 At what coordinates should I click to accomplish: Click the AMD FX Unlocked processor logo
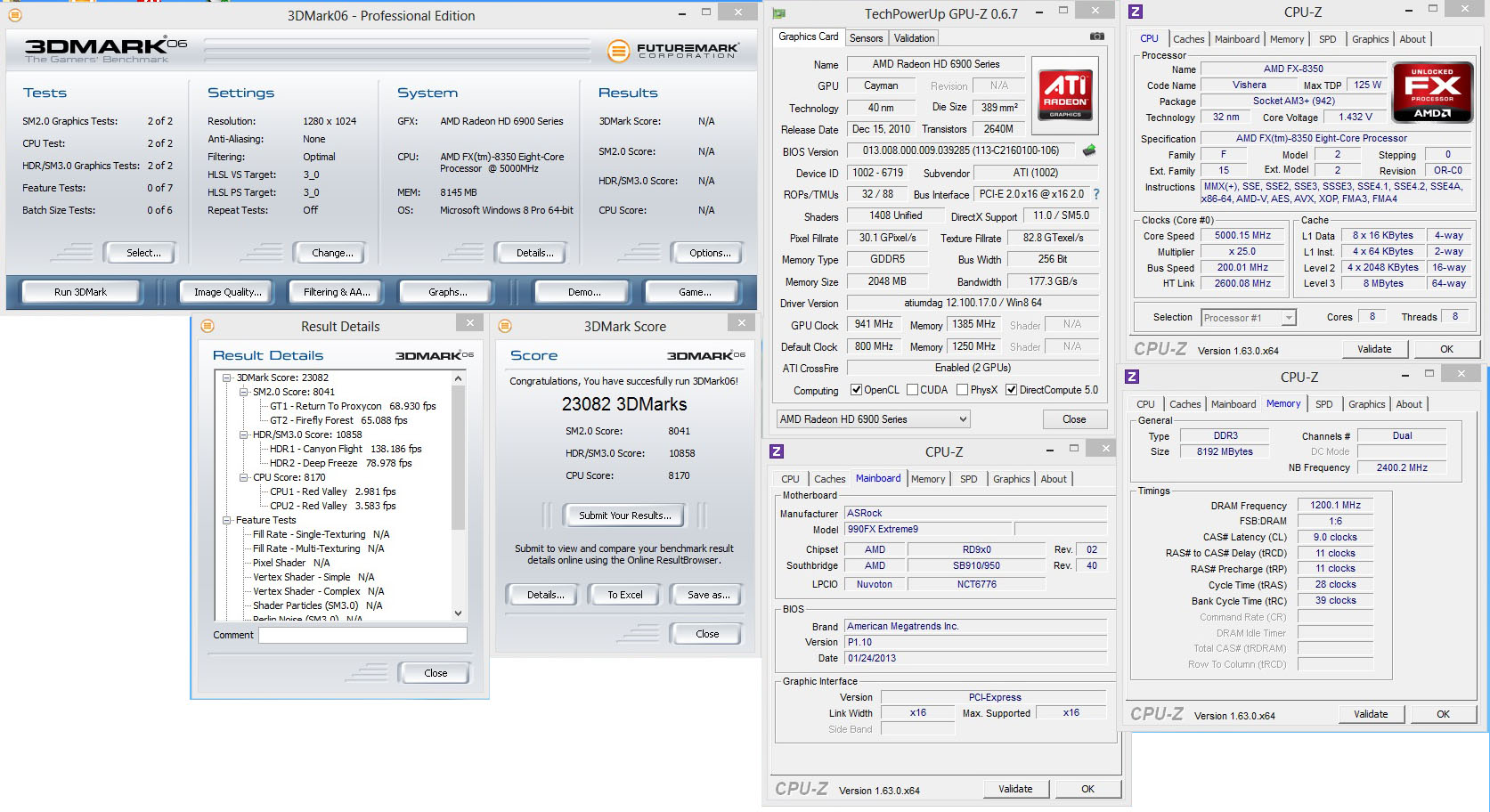pyautogui.click(x=1433, y=92)
